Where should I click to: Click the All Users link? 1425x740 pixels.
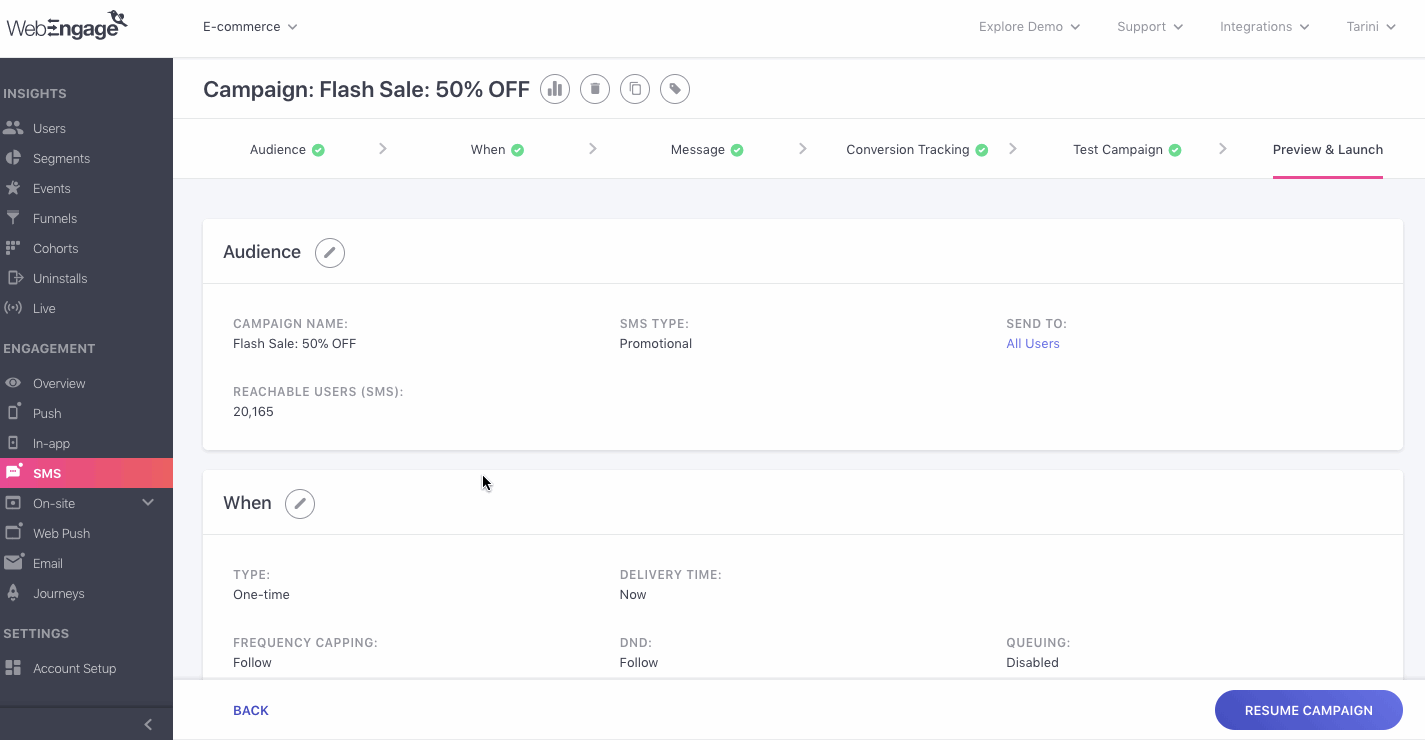1033,344
